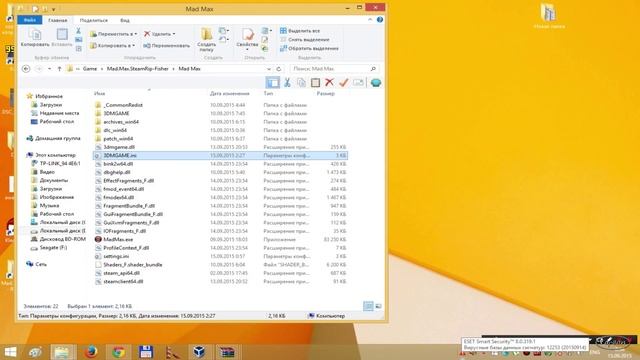Switch to the Вид ribbon tab
640x360 pixels.
(x=125, y=20)
